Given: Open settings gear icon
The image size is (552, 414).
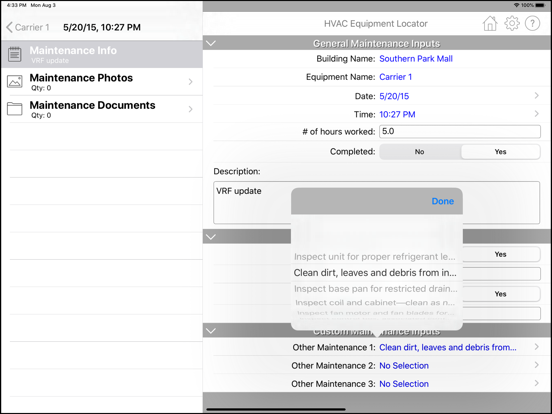Looking at the screenshot, I should tap(512, 24).
